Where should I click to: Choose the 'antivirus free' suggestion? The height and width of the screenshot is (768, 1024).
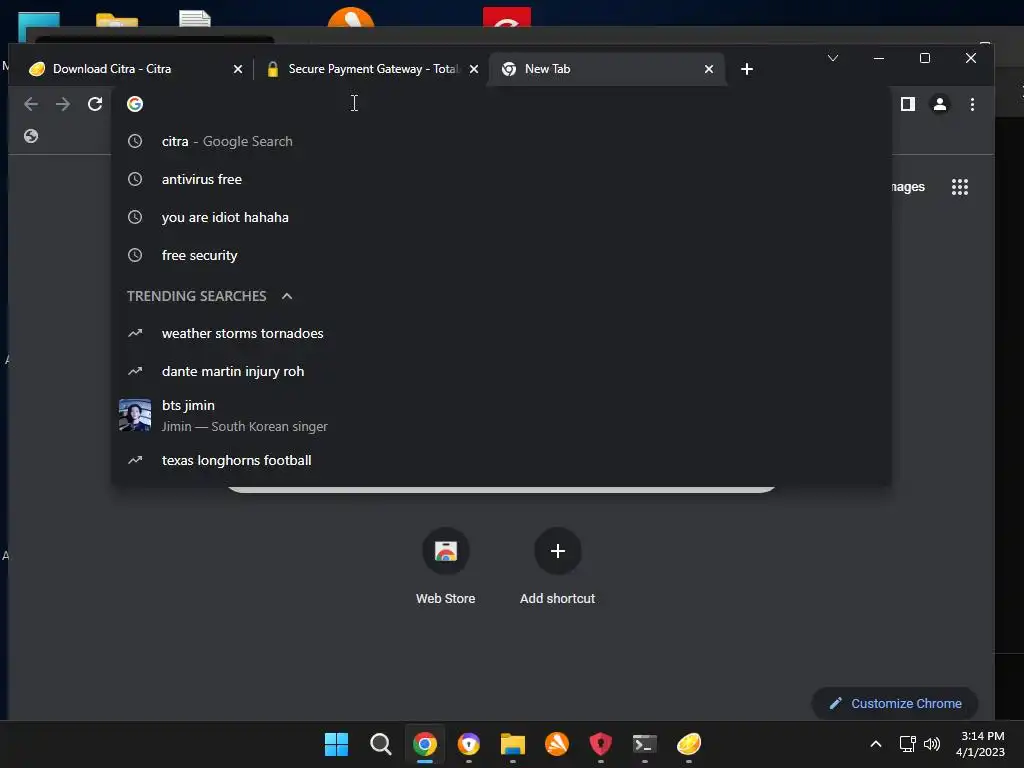click(501, 179)
